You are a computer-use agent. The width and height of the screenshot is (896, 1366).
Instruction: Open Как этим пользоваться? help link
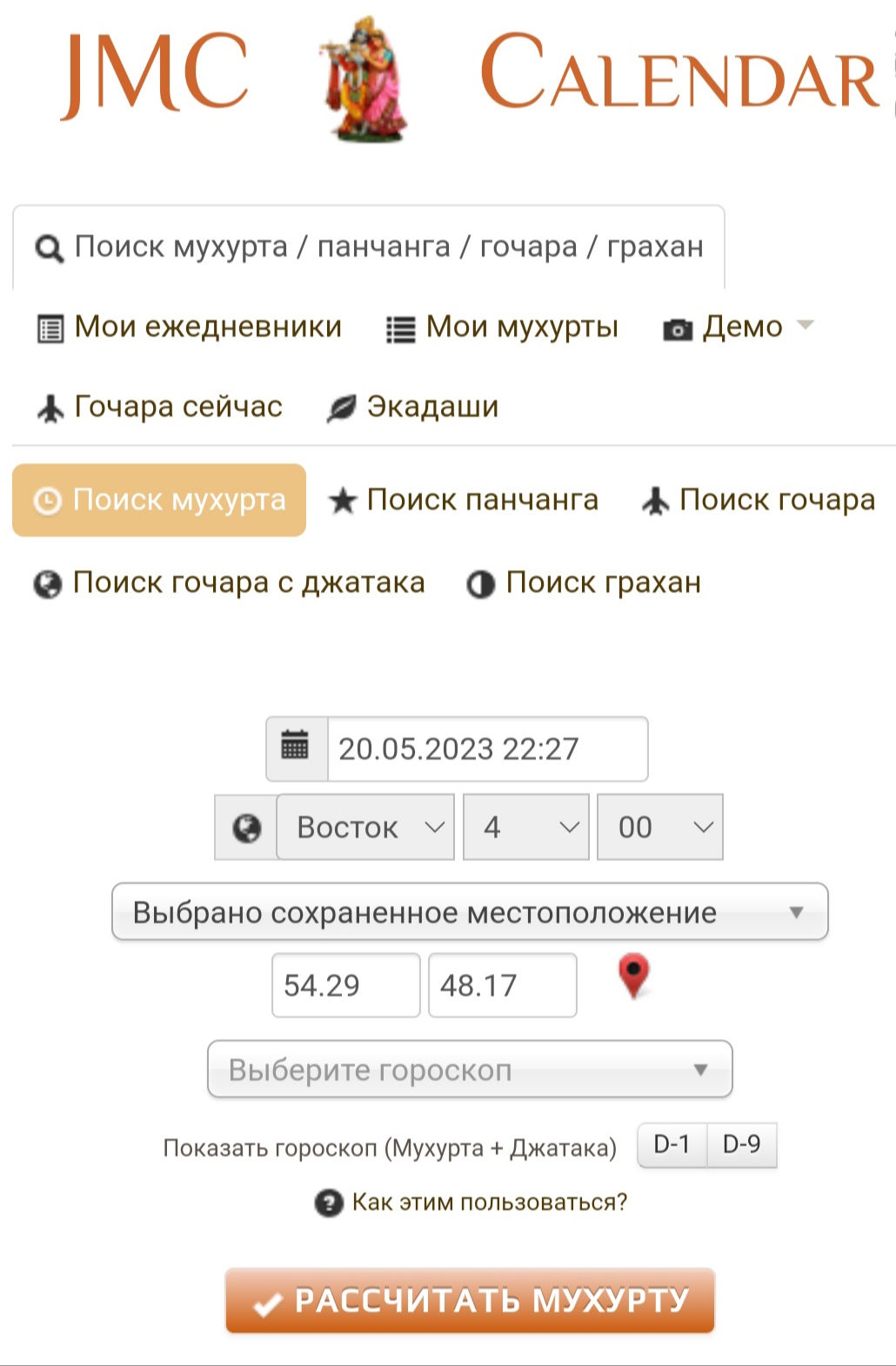pyautogui.click(x=489, y=1202)
